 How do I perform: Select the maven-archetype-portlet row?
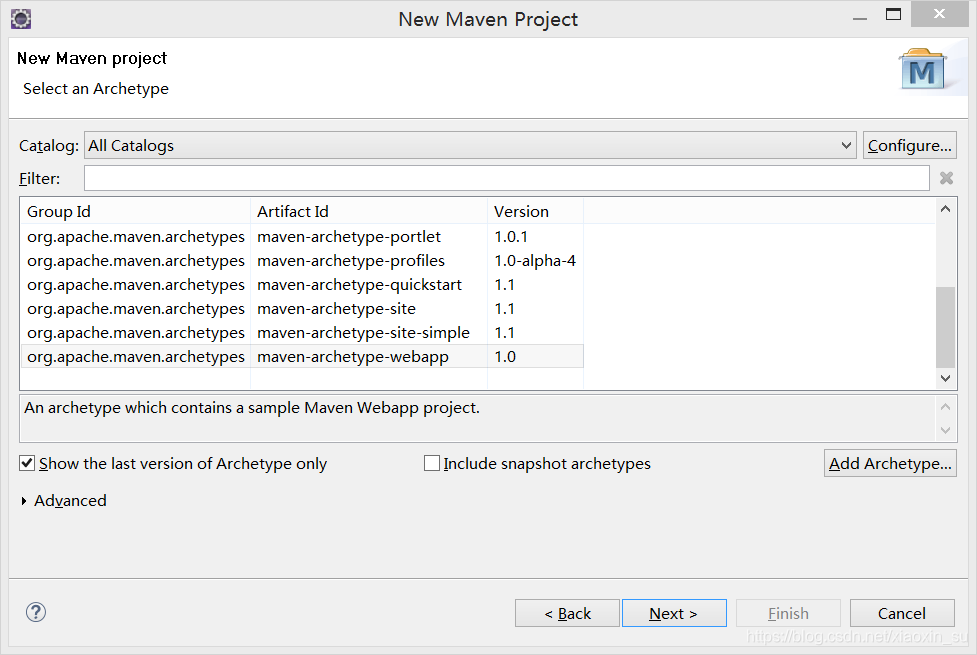point(302,237)
